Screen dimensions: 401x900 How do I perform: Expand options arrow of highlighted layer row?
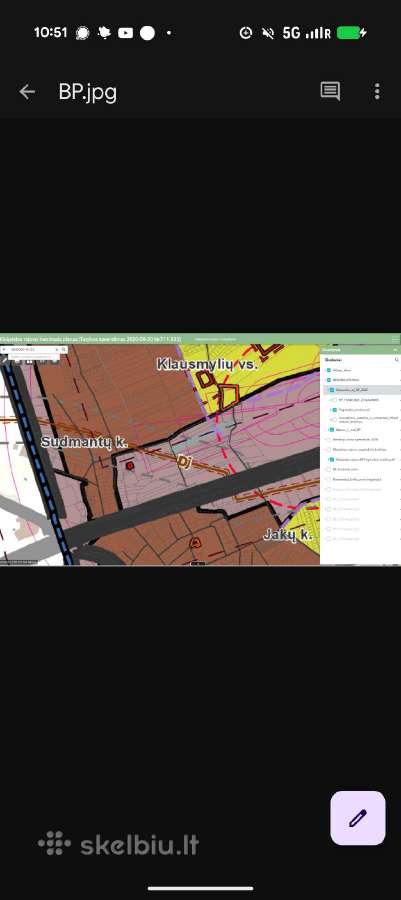pyautogui.click(x=398, y=390)
